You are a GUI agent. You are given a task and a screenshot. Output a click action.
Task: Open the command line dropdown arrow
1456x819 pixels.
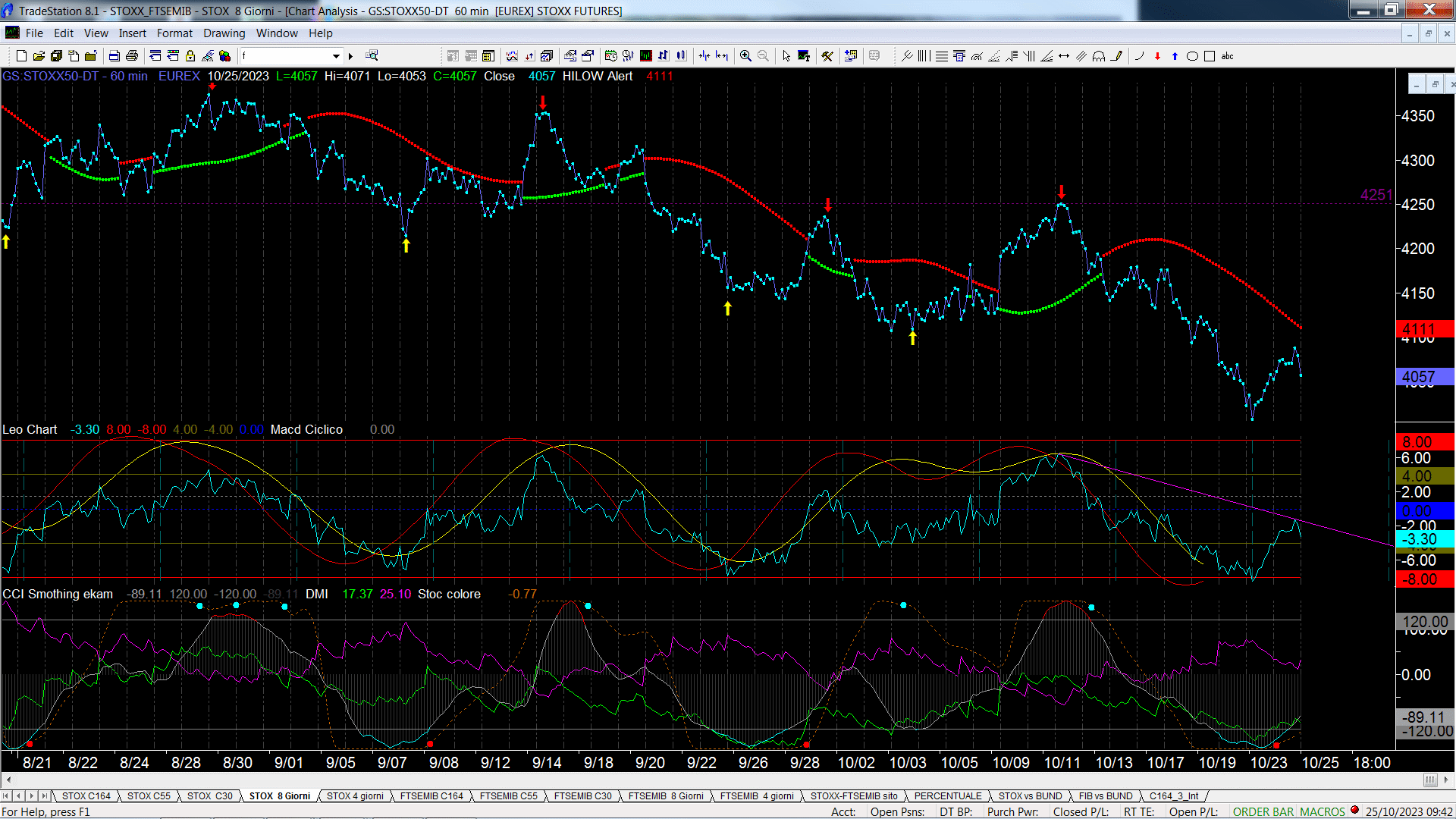click(x=336, y=56)
